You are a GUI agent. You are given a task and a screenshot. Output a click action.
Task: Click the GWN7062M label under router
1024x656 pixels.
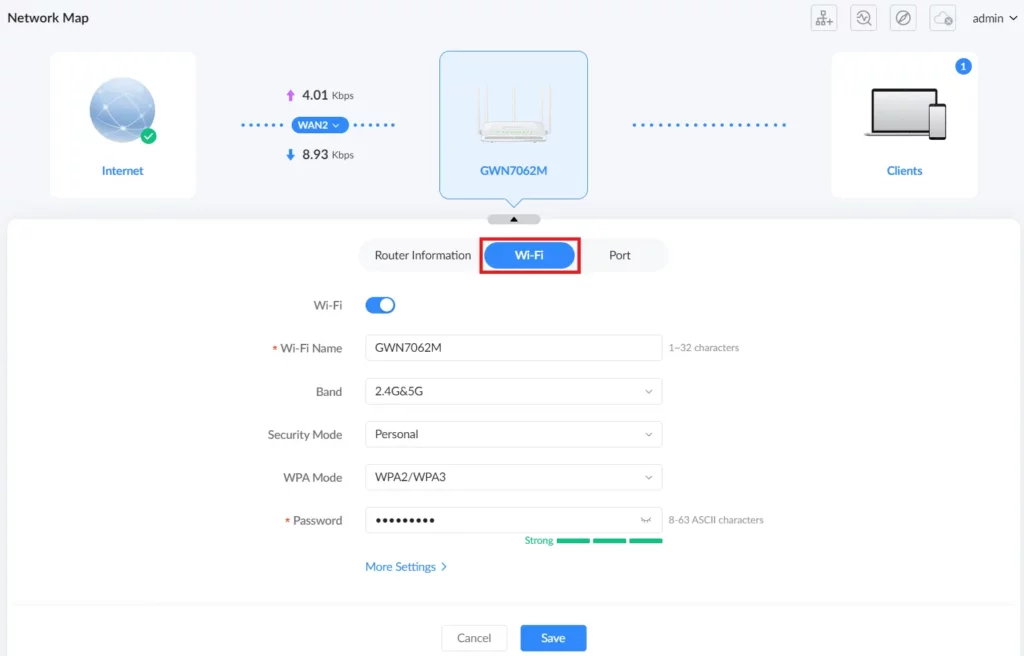click(513, 171)
